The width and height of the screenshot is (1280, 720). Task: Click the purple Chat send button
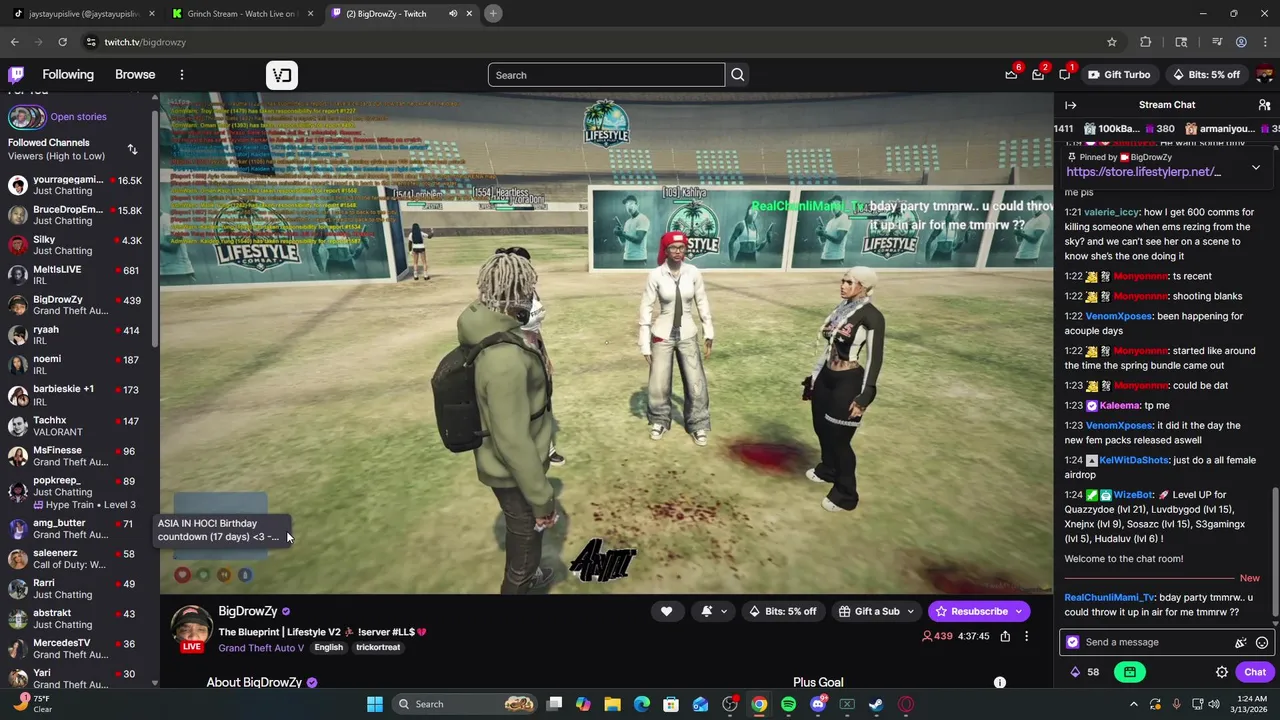click(x=1255, y=672)
